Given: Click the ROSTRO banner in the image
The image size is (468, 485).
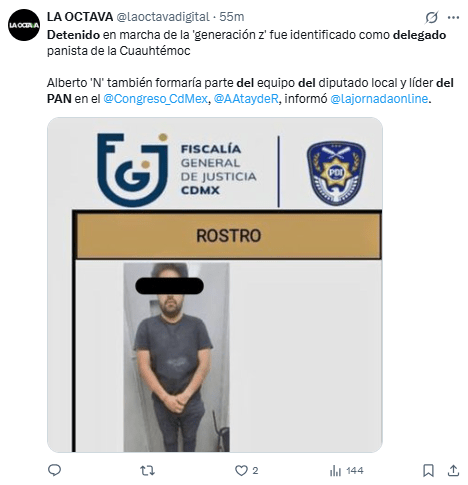Looking at the screenshot, I should (x=229, y=236).
